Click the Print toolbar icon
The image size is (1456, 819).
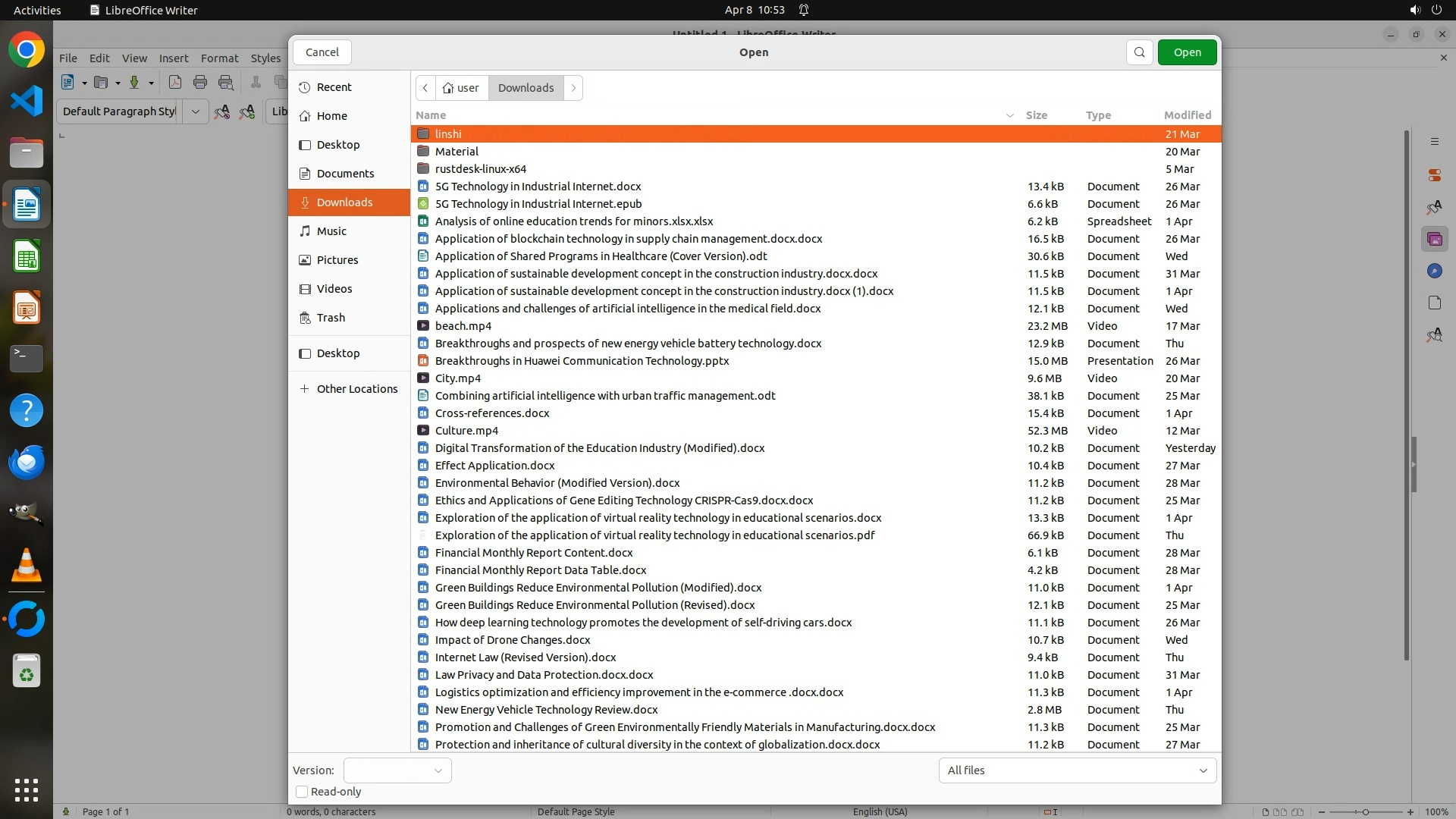pyautogui.click(x=200, y=83)
